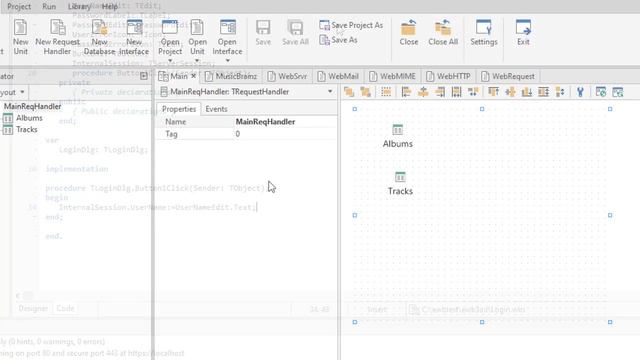Select the Properties tab in inspector
640x360 pixels.
179,109
